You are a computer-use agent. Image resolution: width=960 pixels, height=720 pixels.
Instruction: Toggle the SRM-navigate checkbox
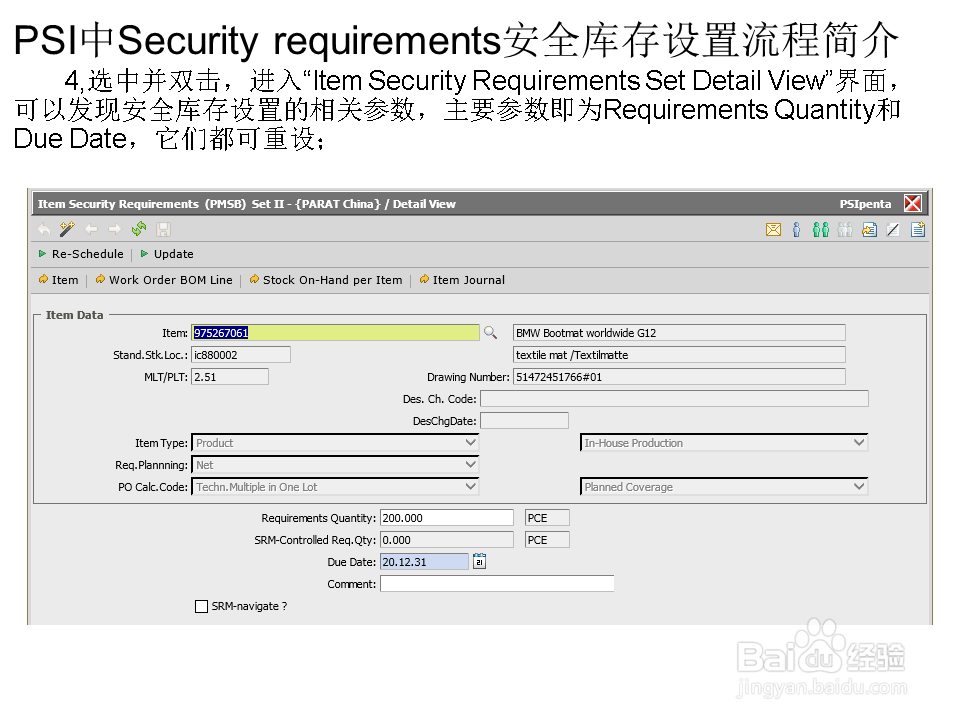click(201, 606)
